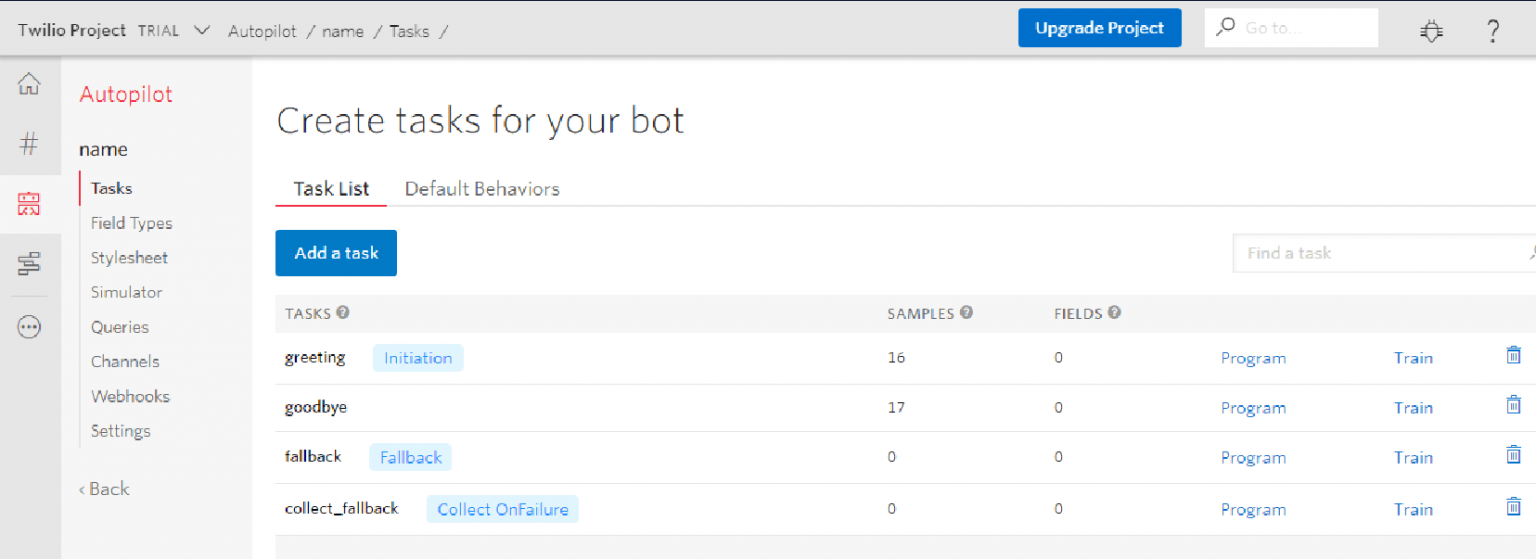The height and width of the screenshot is (559, 1536).
Task: Switch to the Default Behaviors tab
Action: point(482,189)
